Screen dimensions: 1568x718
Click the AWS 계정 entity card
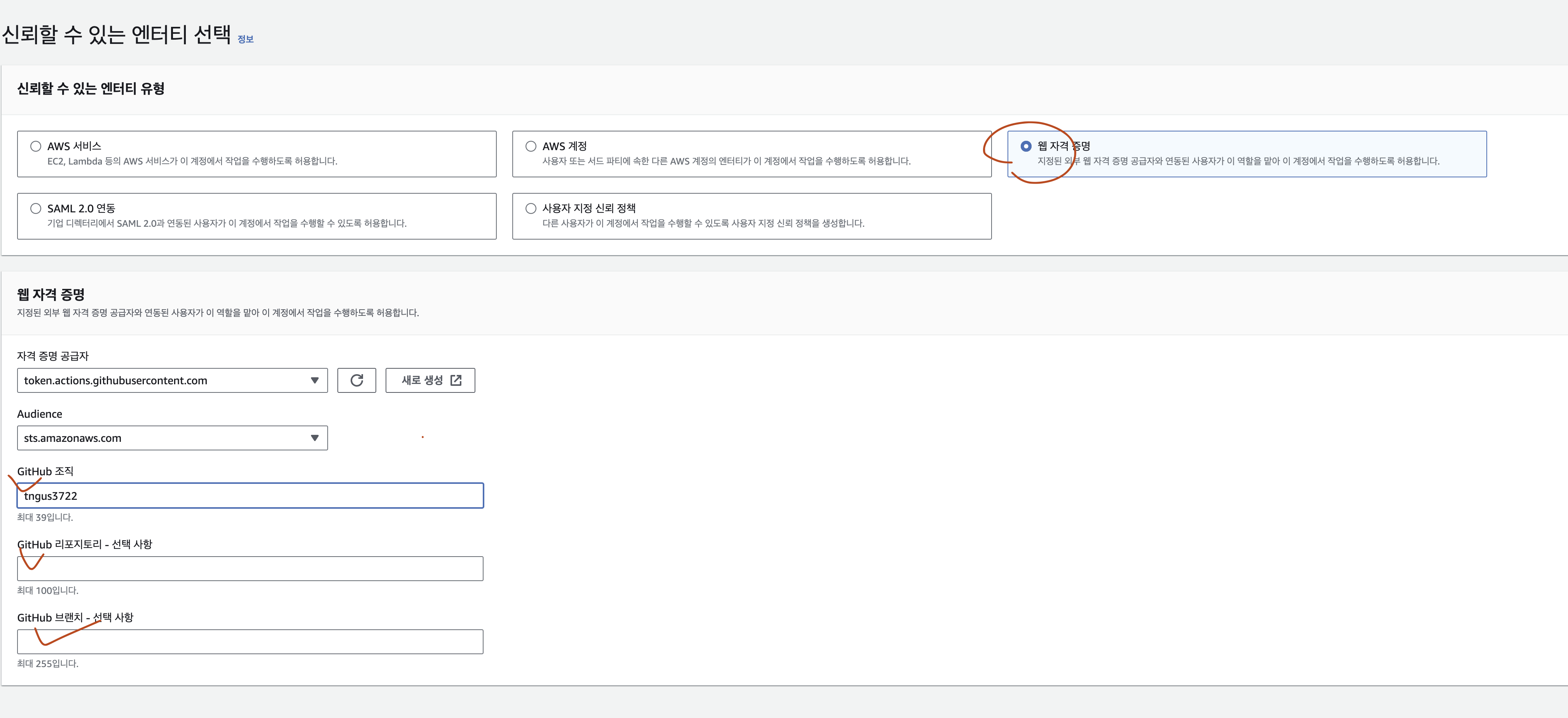coord(753,154)
